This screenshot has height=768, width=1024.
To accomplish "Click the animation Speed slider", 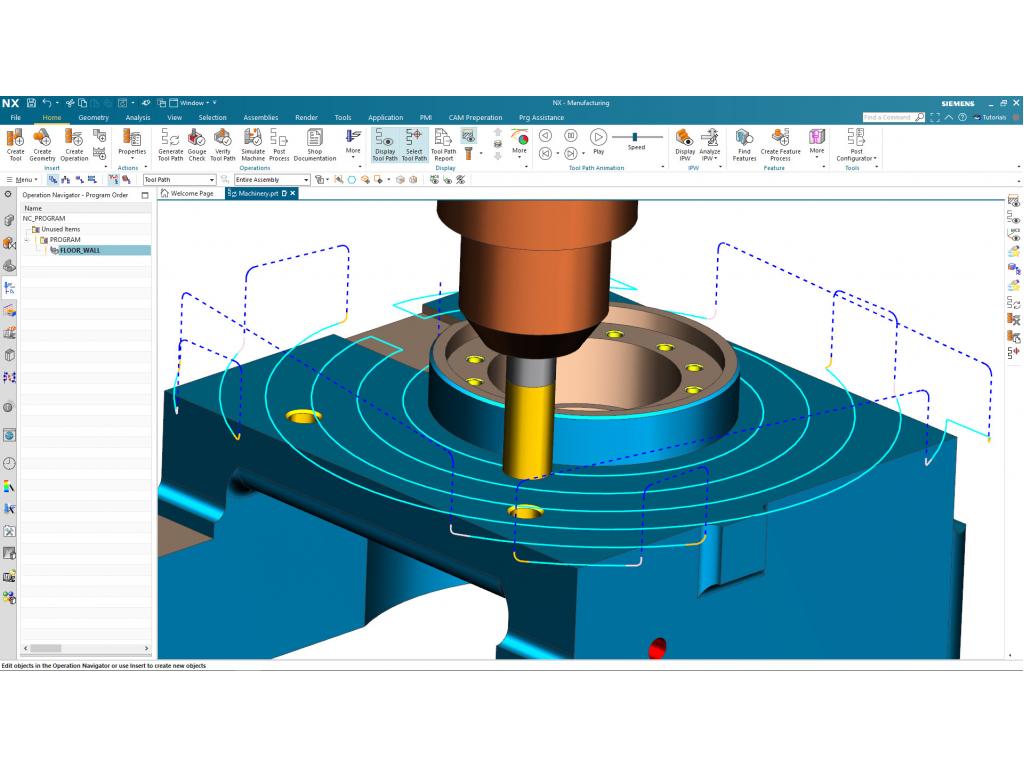I will tap(636, 137).
